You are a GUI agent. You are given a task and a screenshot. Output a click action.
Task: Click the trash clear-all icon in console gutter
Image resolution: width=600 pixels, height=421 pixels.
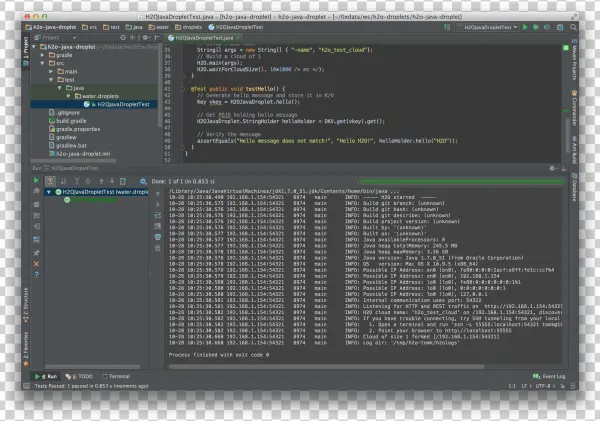pyautogui.click(x=157, y=248)
